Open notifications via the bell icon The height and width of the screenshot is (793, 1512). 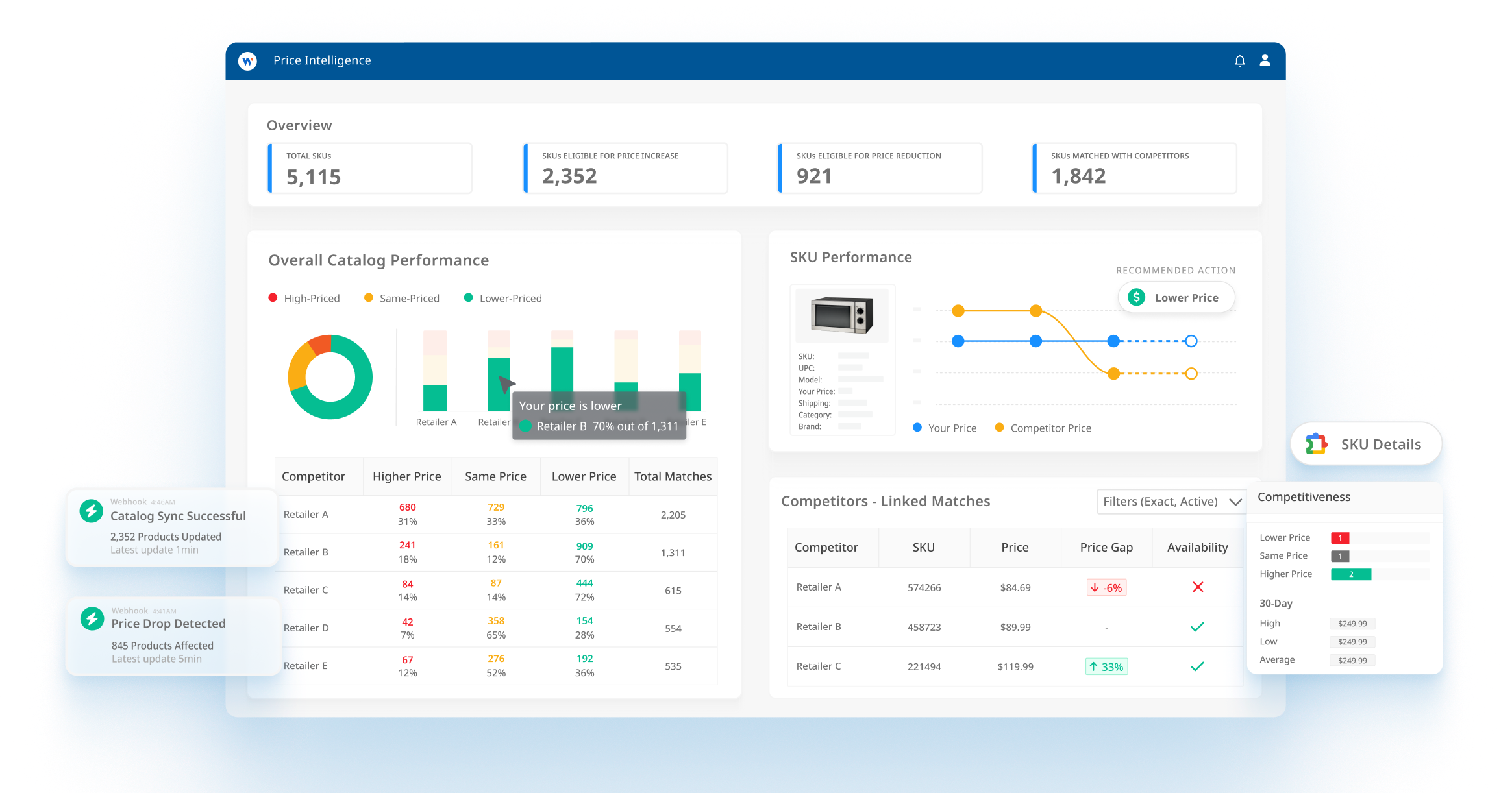tap(1239, 60)
